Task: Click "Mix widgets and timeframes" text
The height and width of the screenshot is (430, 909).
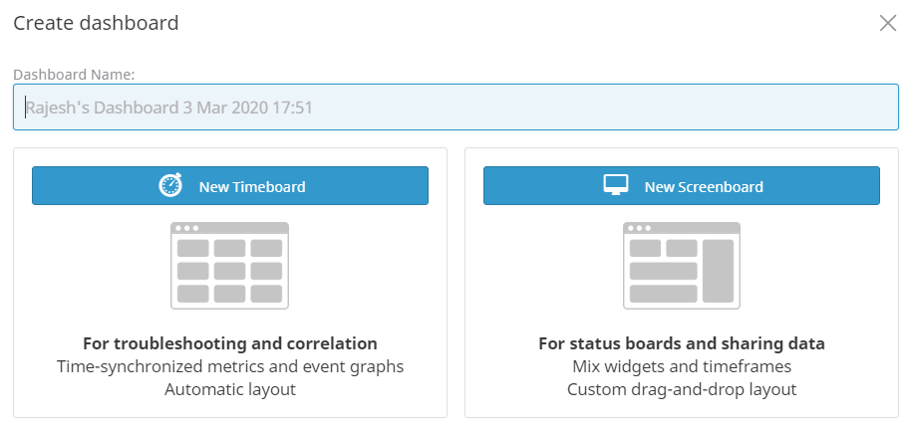Action: (x=682, y=366)
